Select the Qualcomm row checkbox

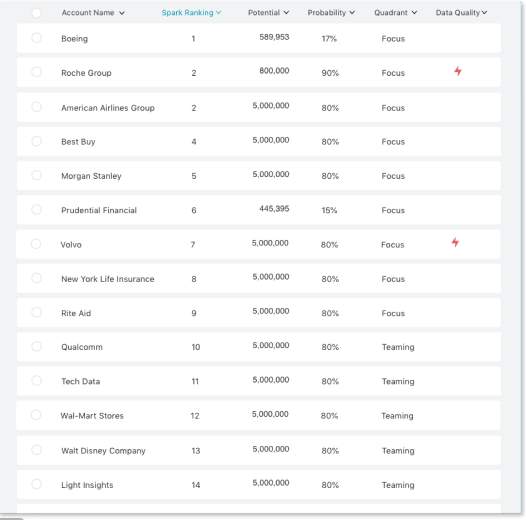click(37, 346)
